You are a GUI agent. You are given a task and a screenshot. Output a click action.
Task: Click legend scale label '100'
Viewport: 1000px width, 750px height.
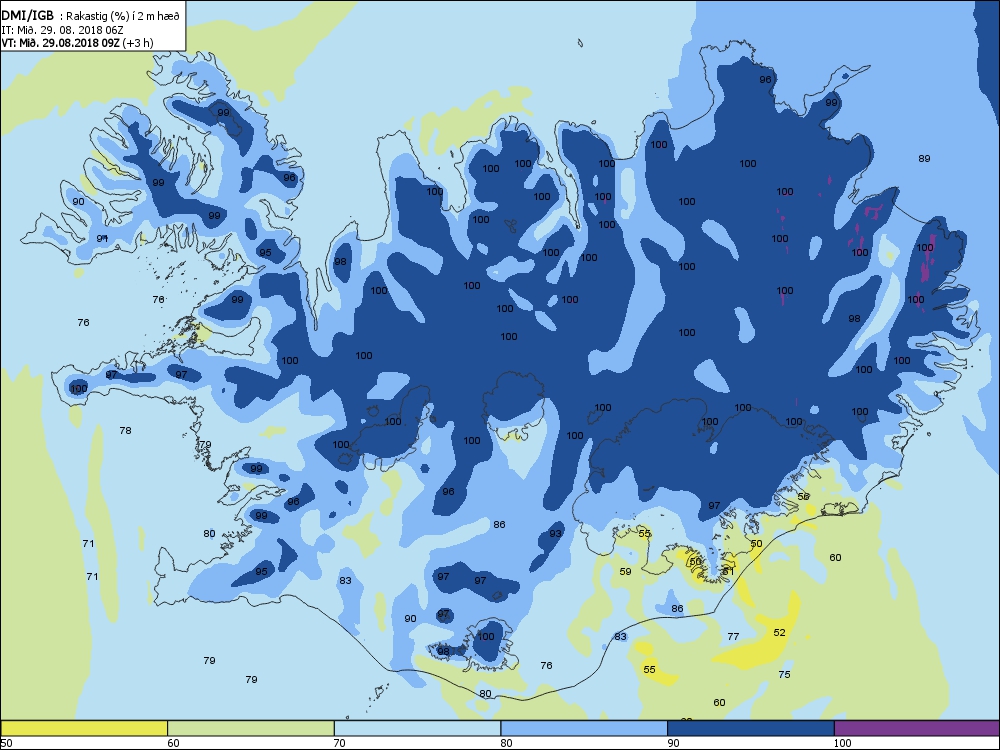[x=842, y=743]
